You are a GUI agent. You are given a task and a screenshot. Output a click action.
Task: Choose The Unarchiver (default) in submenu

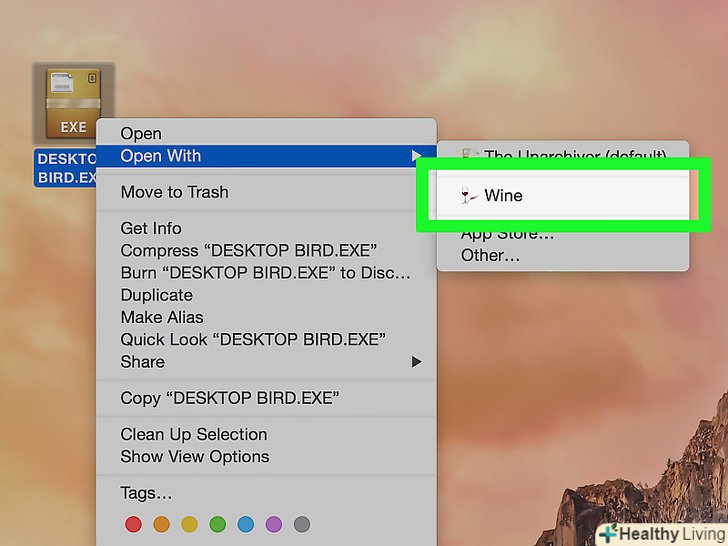[x=563, y=153]
